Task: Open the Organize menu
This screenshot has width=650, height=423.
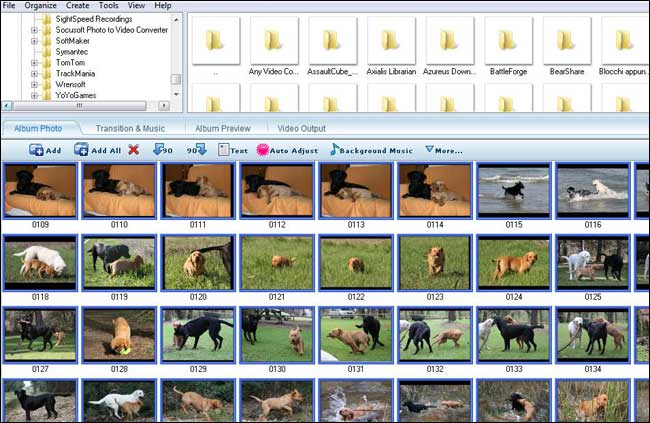Action: (41, 5)
